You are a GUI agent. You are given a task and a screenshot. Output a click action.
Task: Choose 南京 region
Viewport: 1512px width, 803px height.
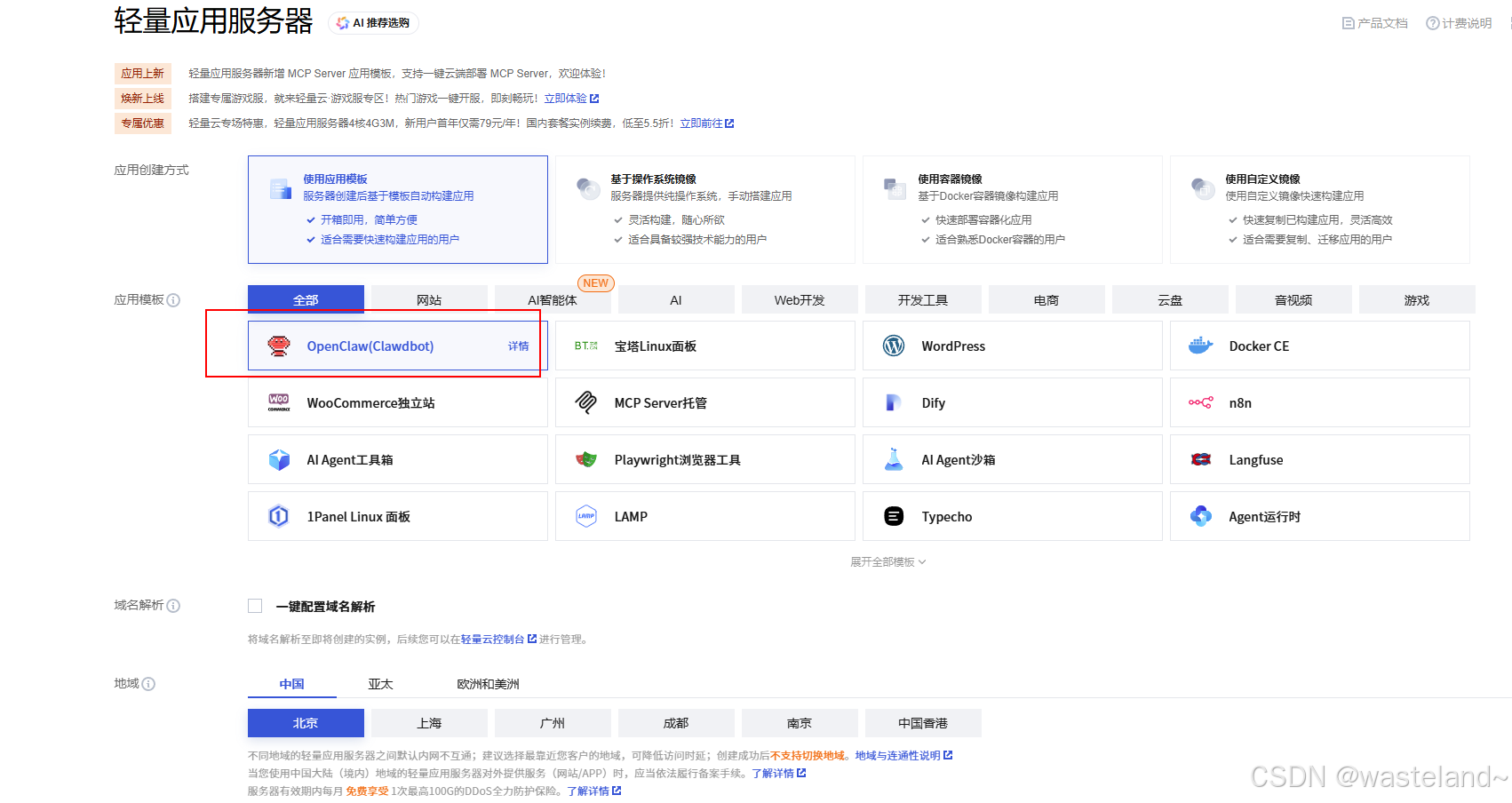pyautogui.click(x=800, y=723)
